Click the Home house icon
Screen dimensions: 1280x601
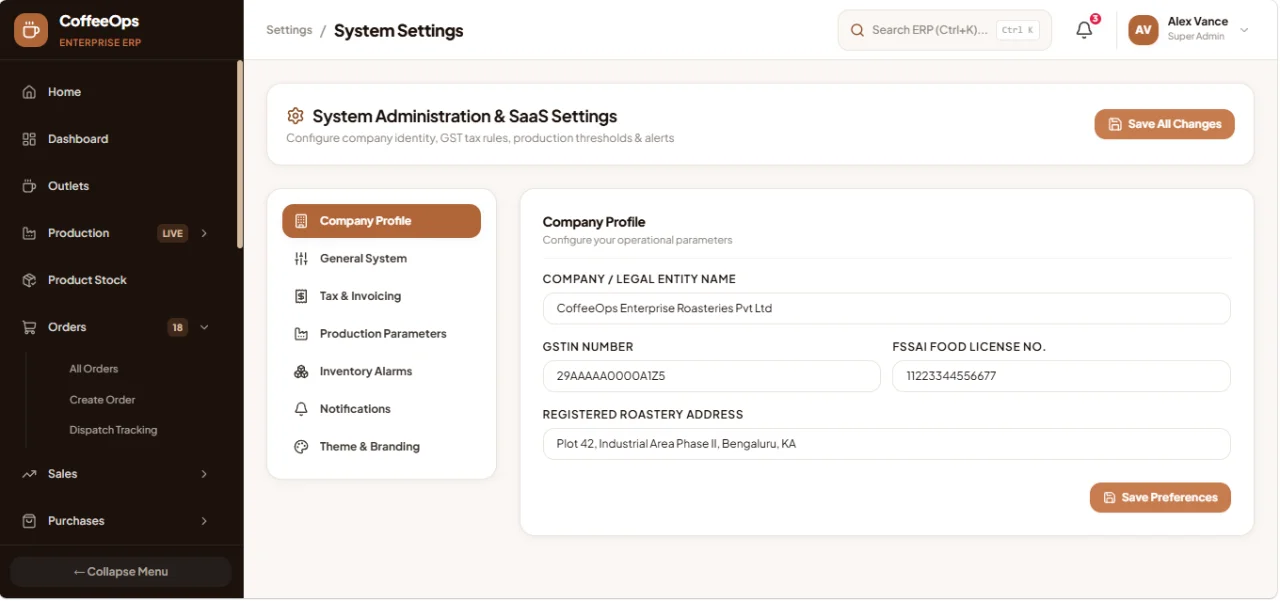click(x=29, y=92)
